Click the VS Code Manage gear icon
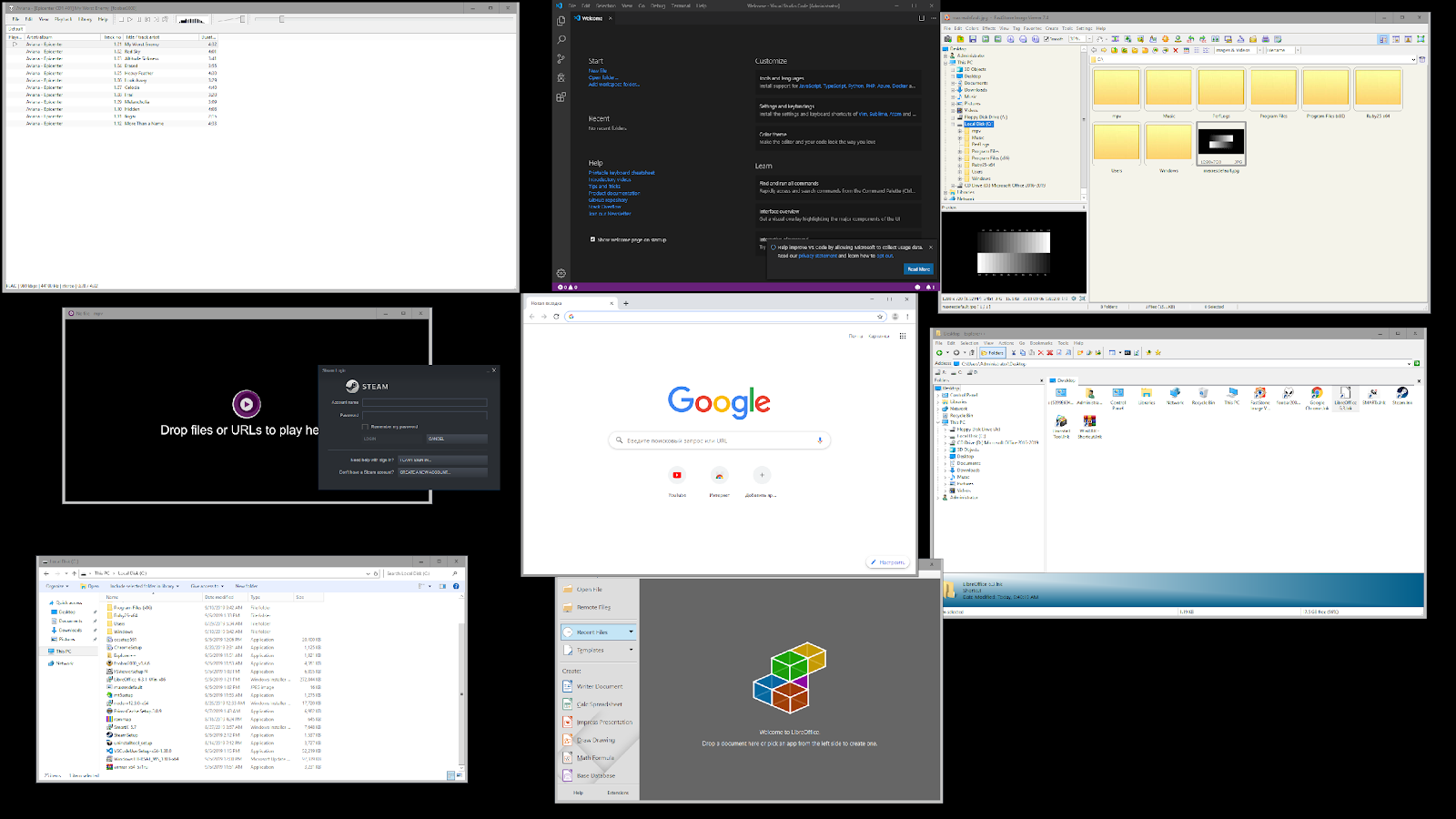This screenshot has width=1456, height=819. 561,273
